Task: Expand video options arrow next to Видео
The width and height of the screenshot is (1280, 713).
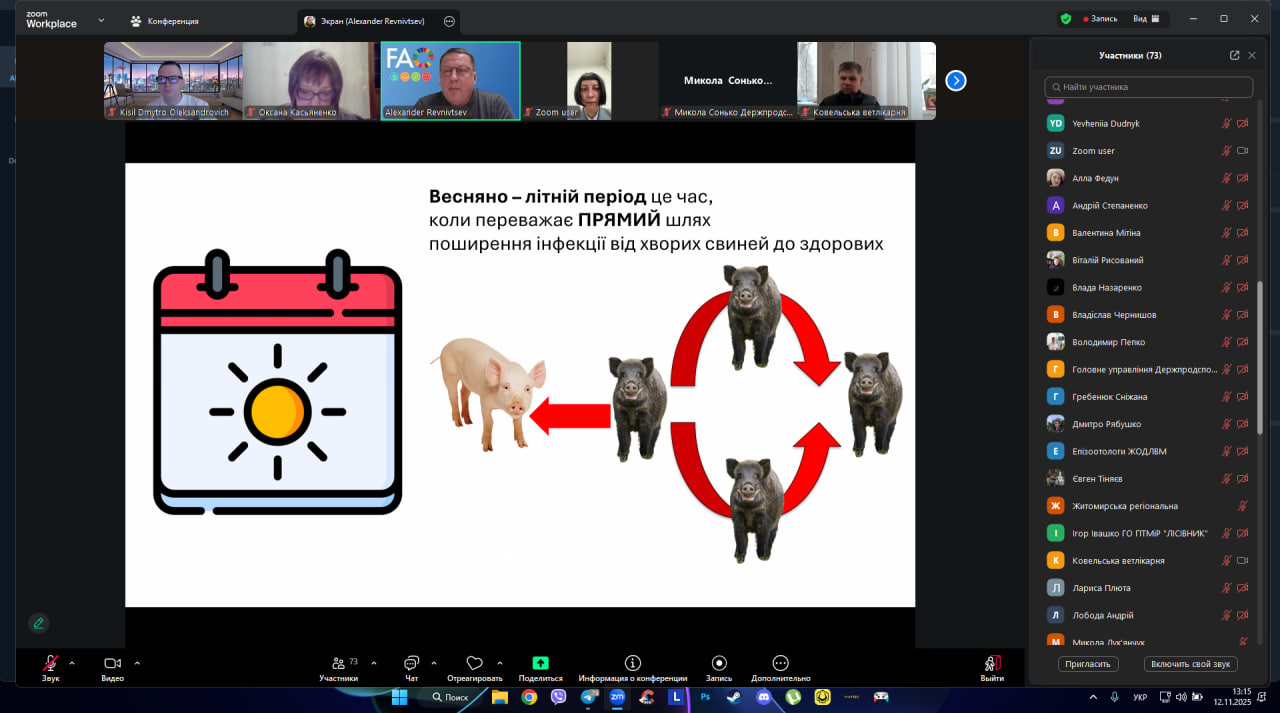Action: (x=137, y=663)
